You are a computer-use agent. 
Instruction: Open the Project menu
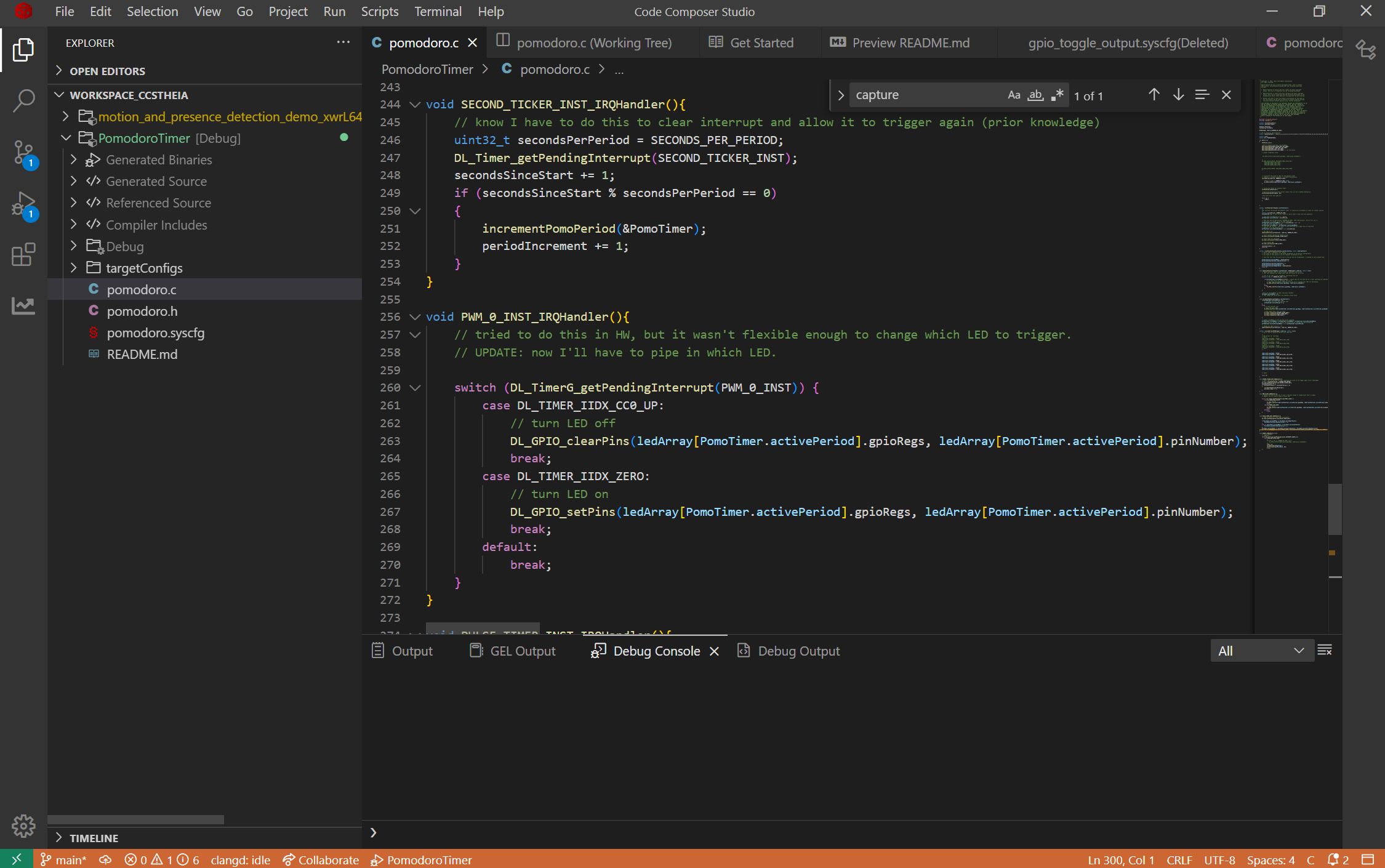(x=287, y=11)
